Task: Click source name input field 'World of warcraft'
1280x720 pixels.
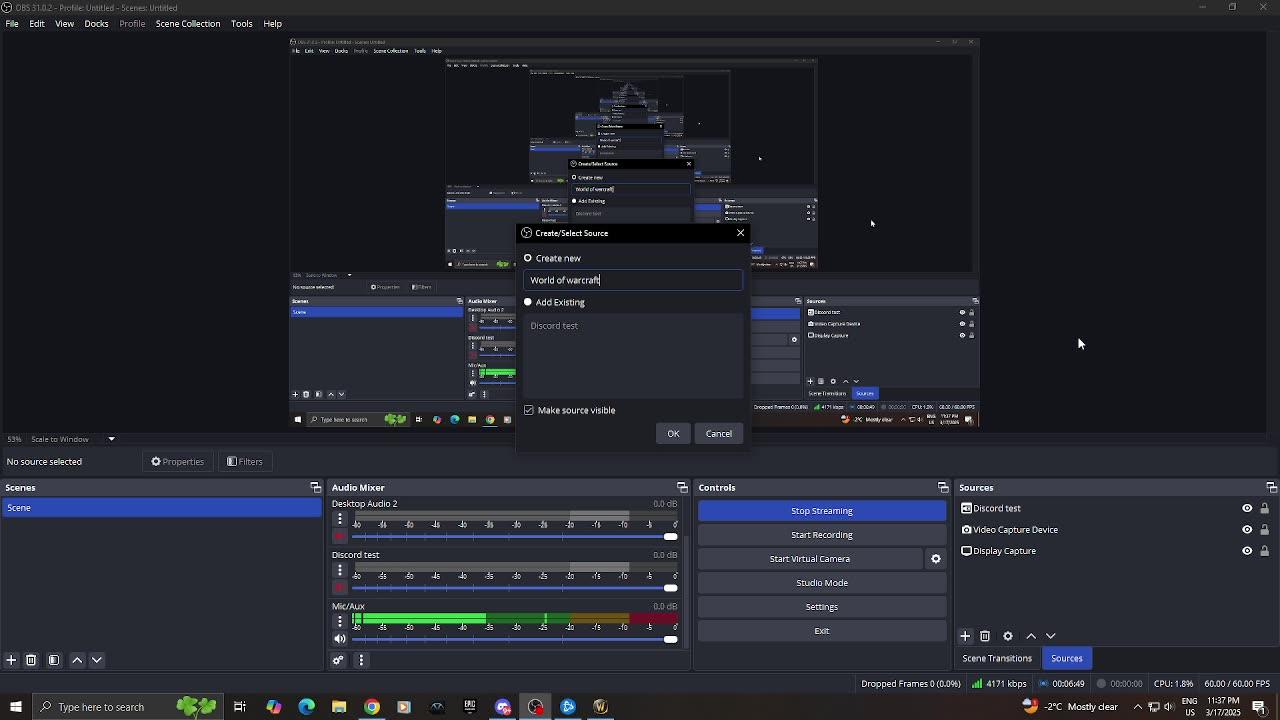Action: [633, 280]
